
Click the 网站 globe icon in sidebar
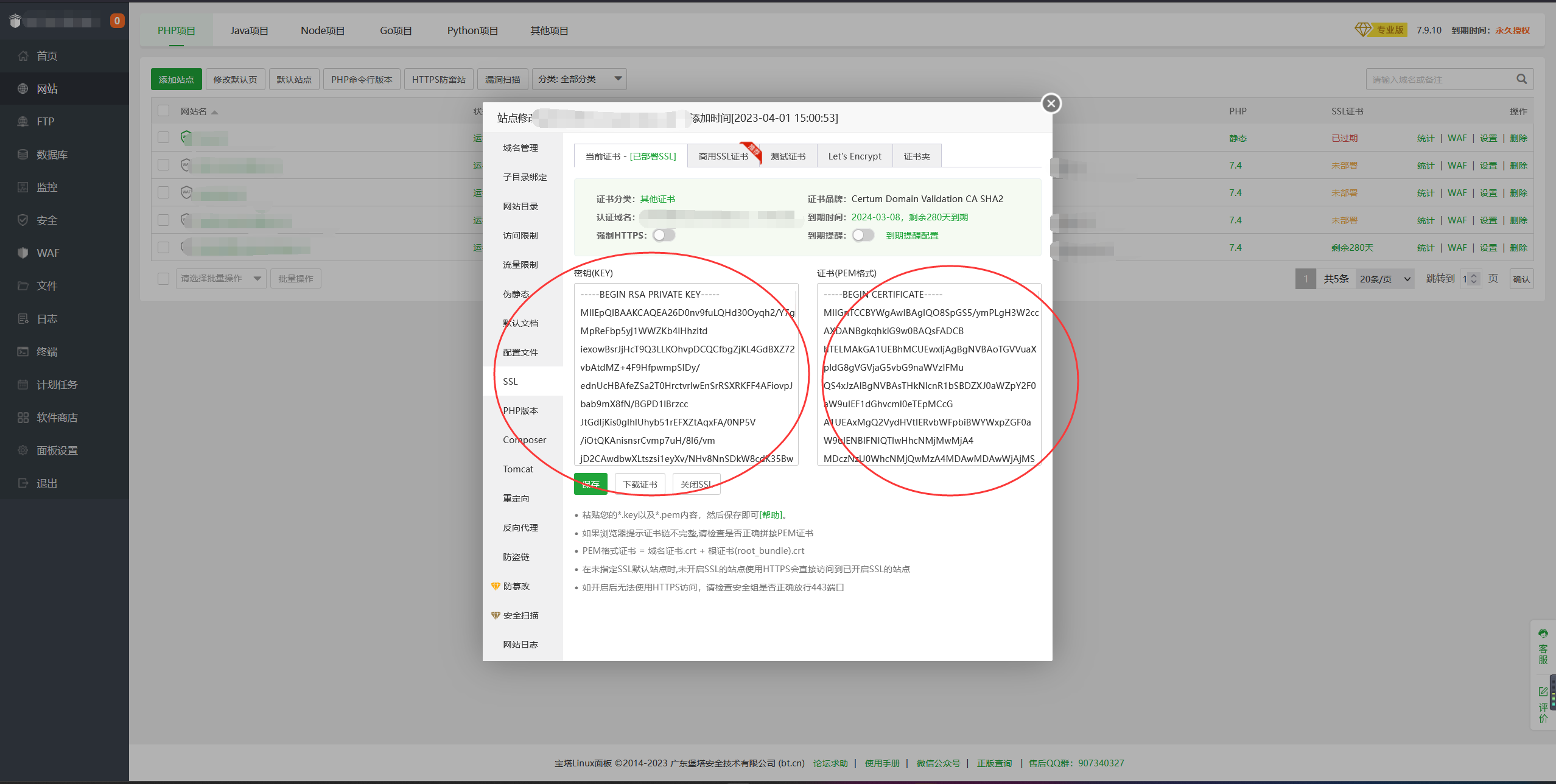tap(23, 89)
